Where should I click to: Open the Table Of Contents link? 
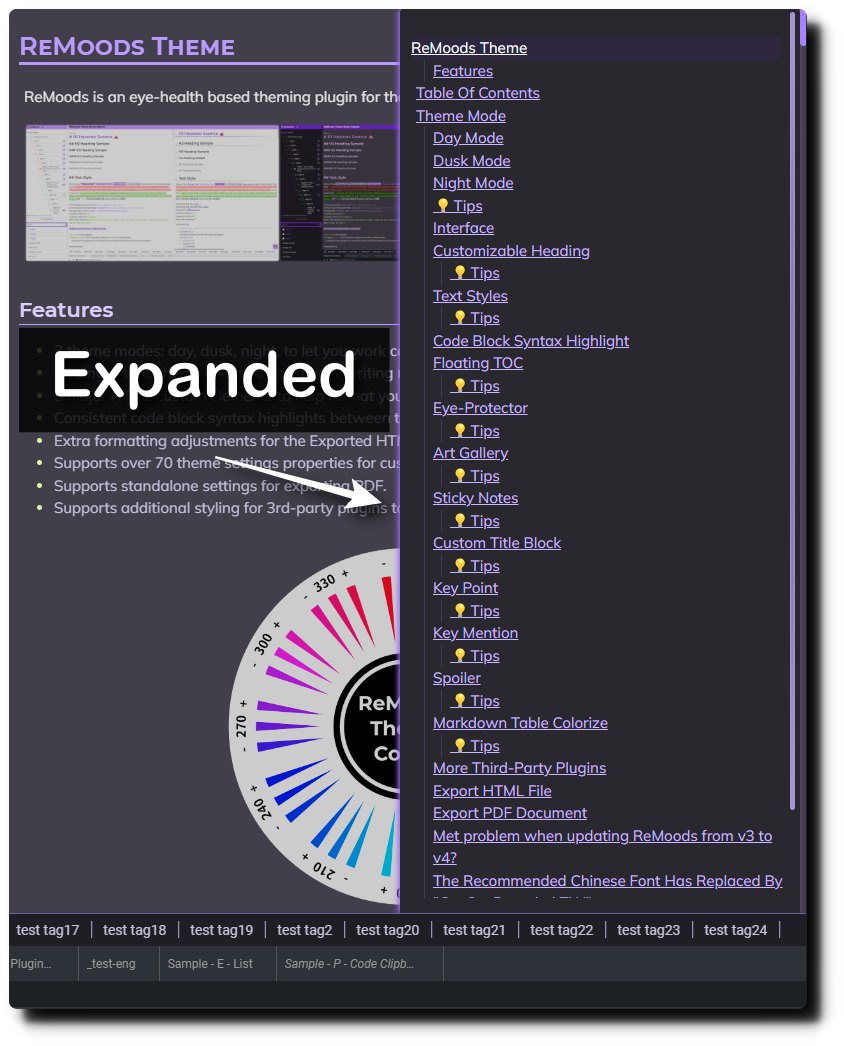tap(477, 93)
